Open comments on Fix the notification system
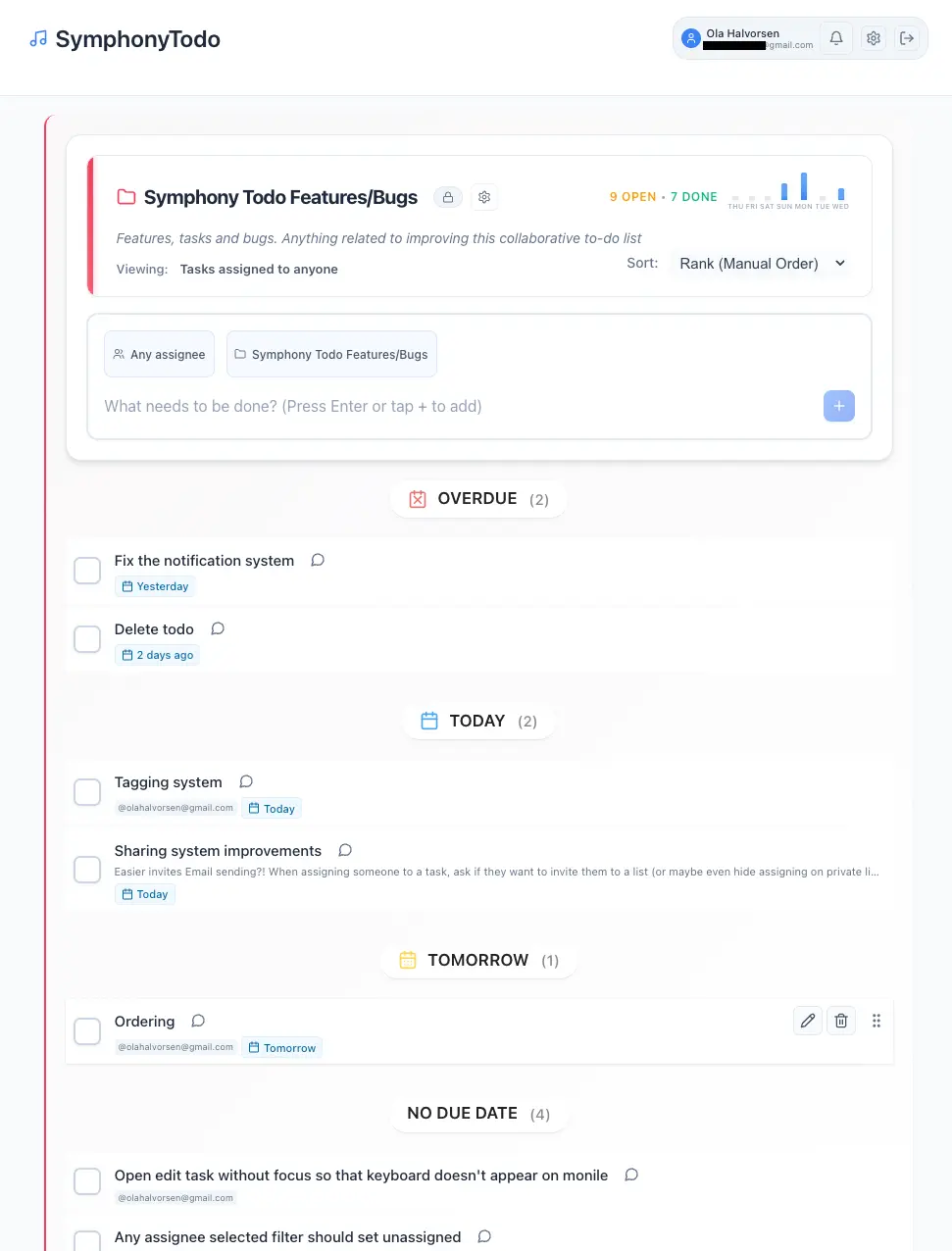The image size is (952, 1251). (318, 561)
